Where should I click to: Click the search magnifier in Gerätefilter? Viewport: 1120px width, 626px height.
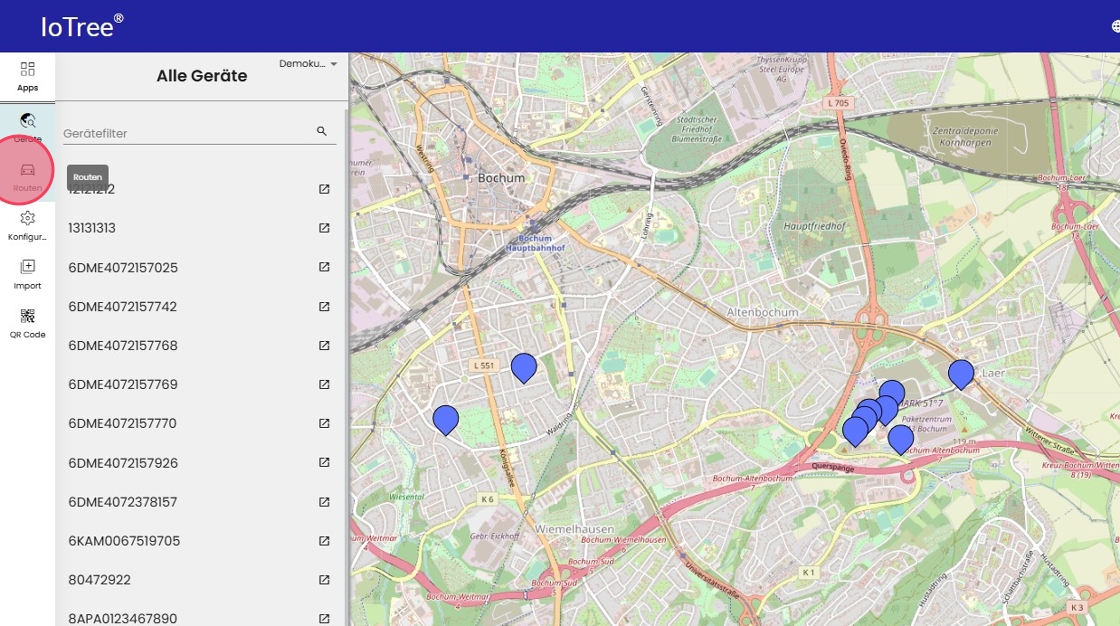(322, 131)
